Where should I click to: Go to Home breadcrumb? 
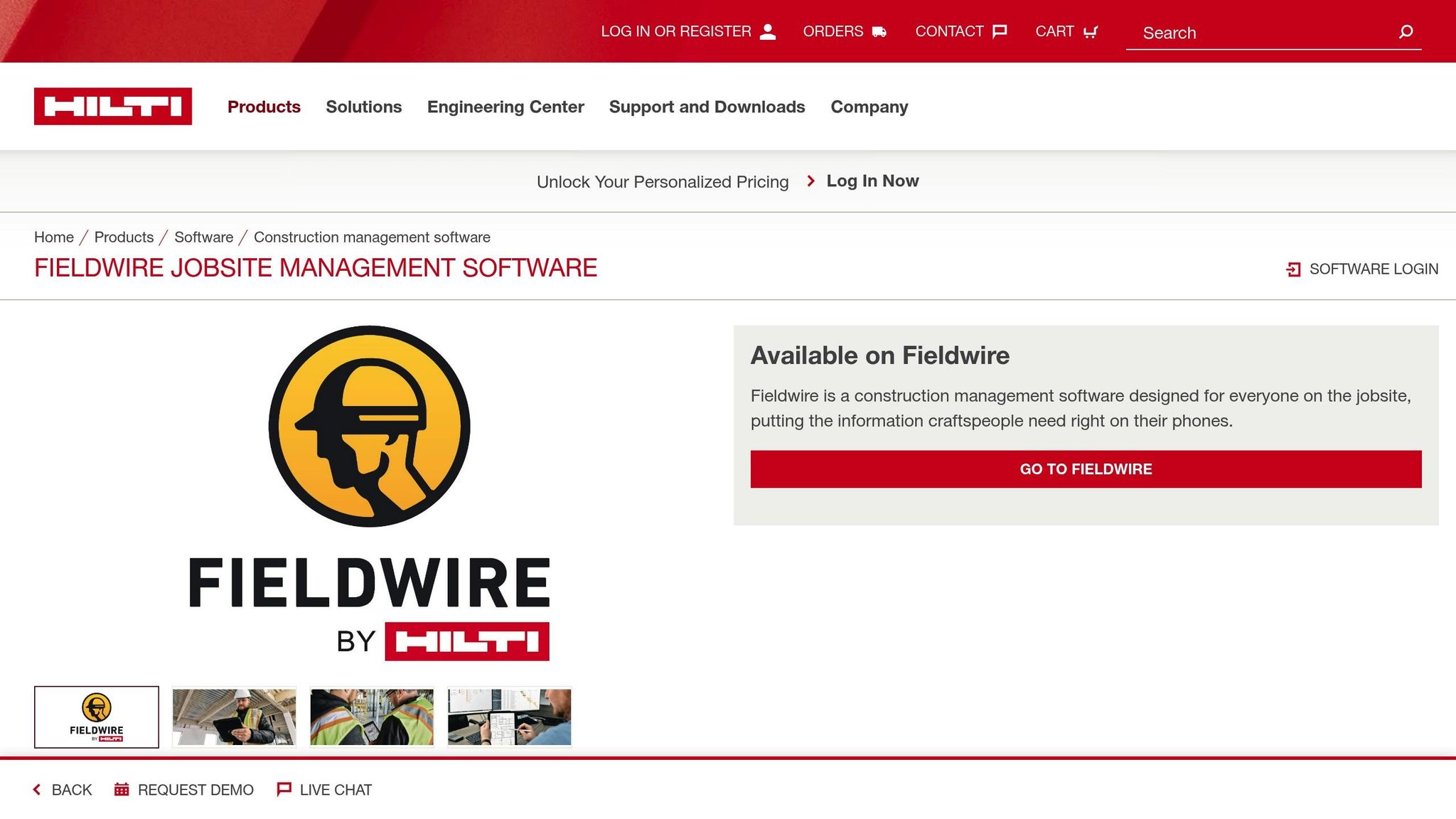(54, 237)
